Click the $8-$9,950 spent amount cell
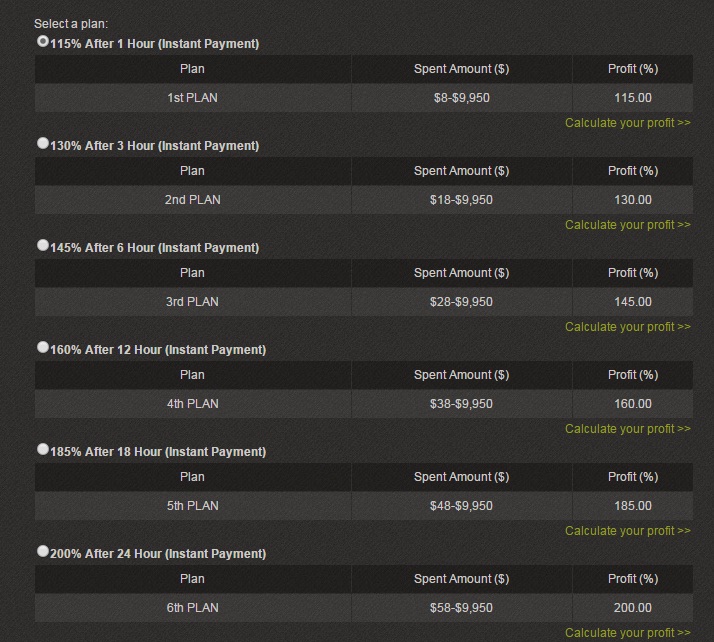Screen dimensions: 714x642 point(461,98)
